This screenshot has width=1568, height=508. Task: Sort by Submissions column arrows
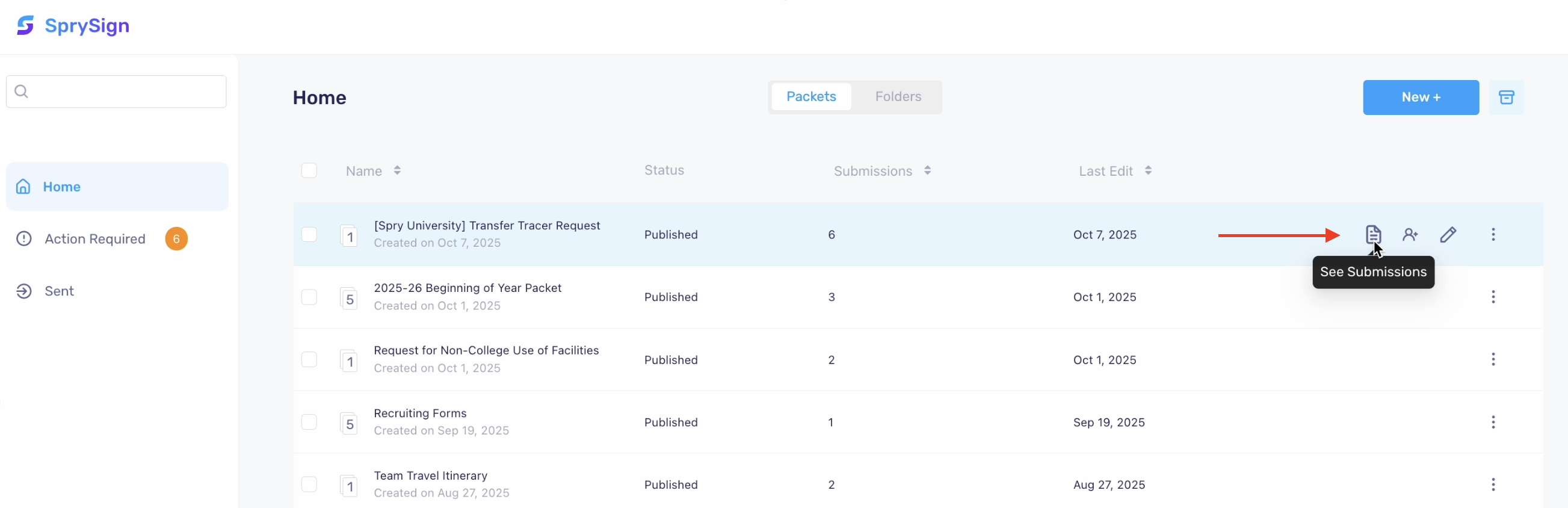pyautogui.click(x=927, y=170)
